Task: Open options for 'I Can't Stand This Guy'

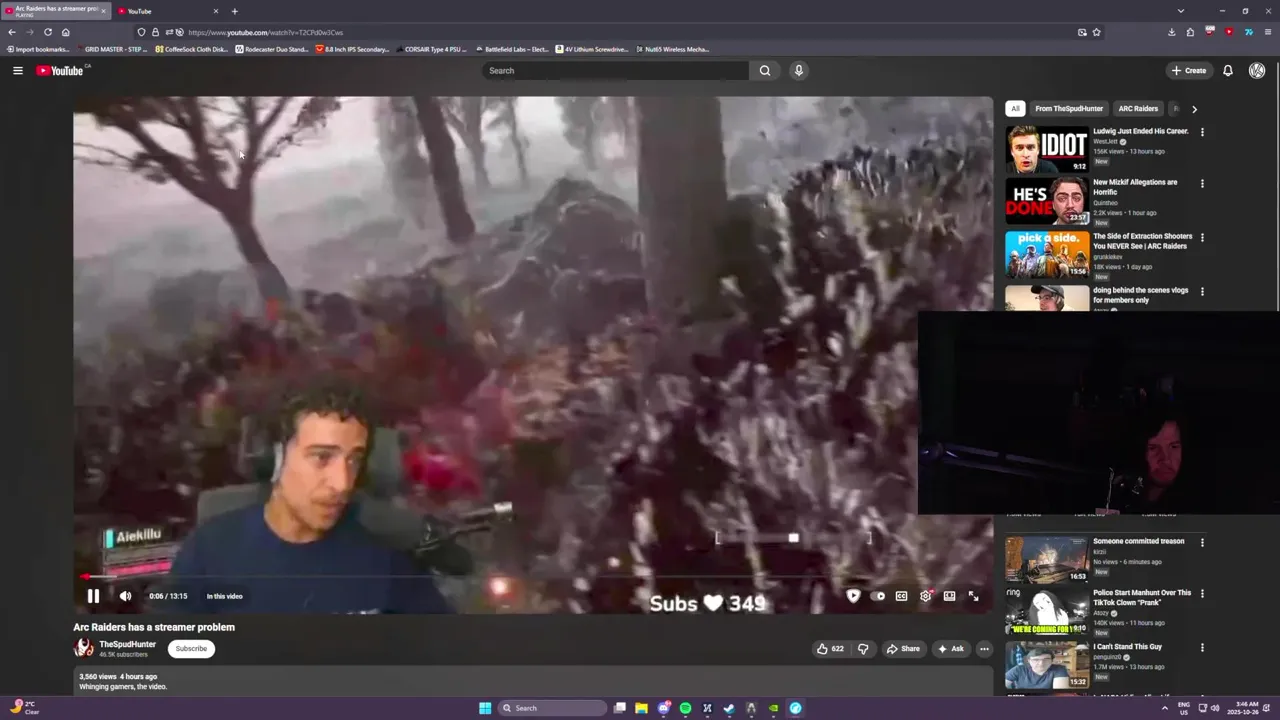Action: [1202, 648]
